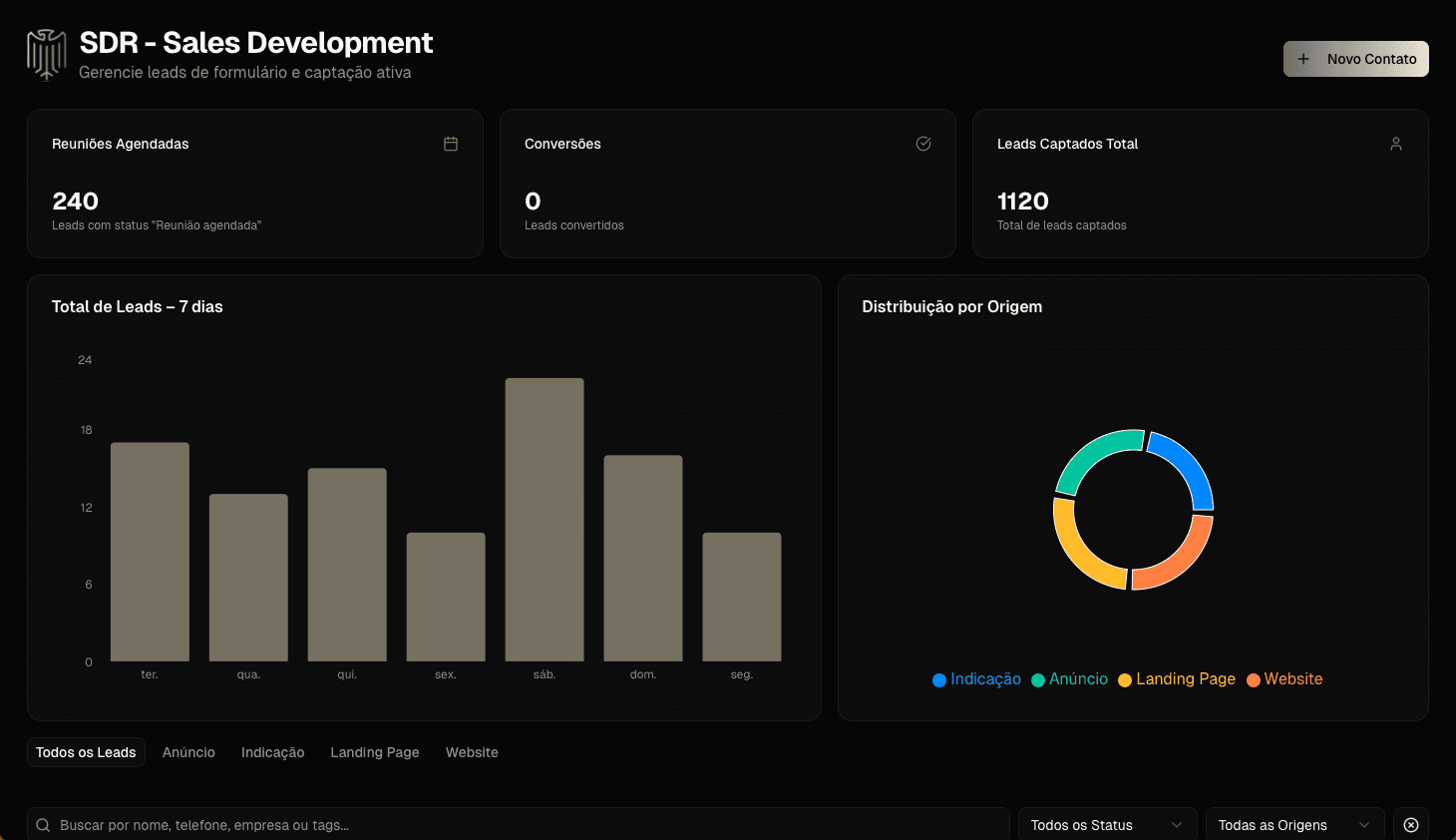Click the blue Indicação donut segment
Screen dimensions: 1456x840
[1186, 465]
